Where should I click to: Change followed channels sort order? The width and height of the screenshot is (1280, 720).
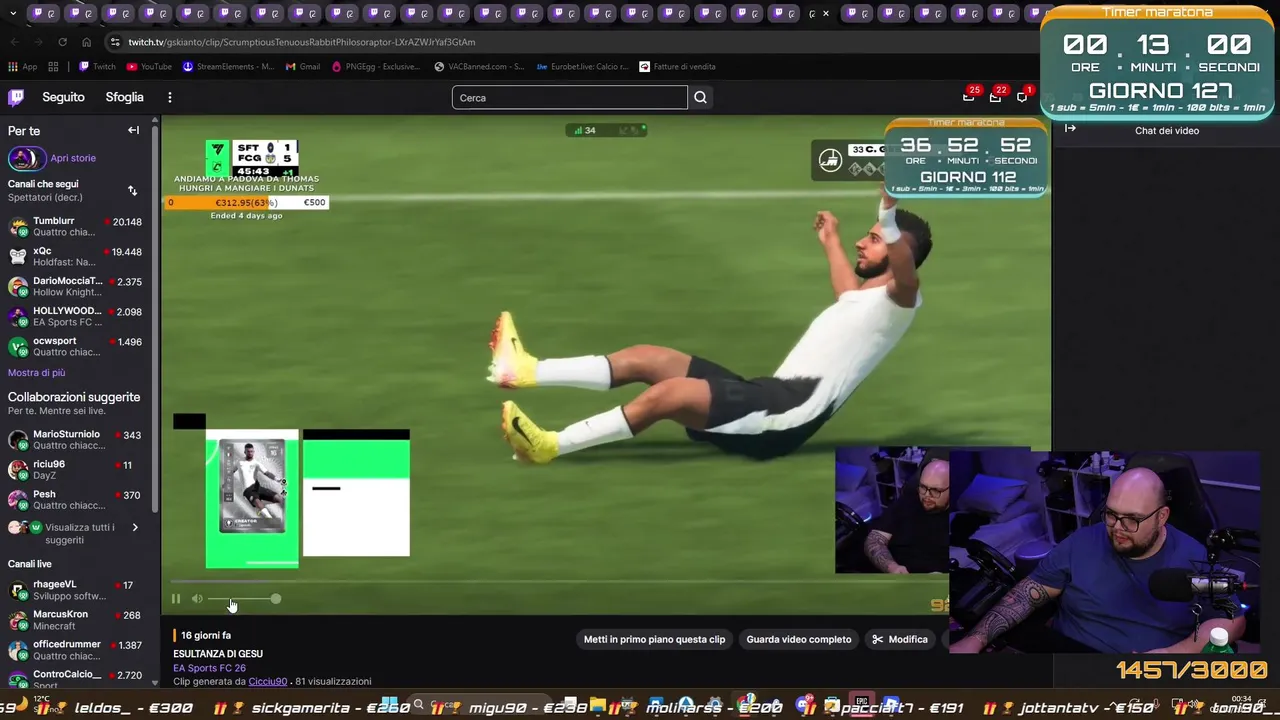(x=132, y=190)
